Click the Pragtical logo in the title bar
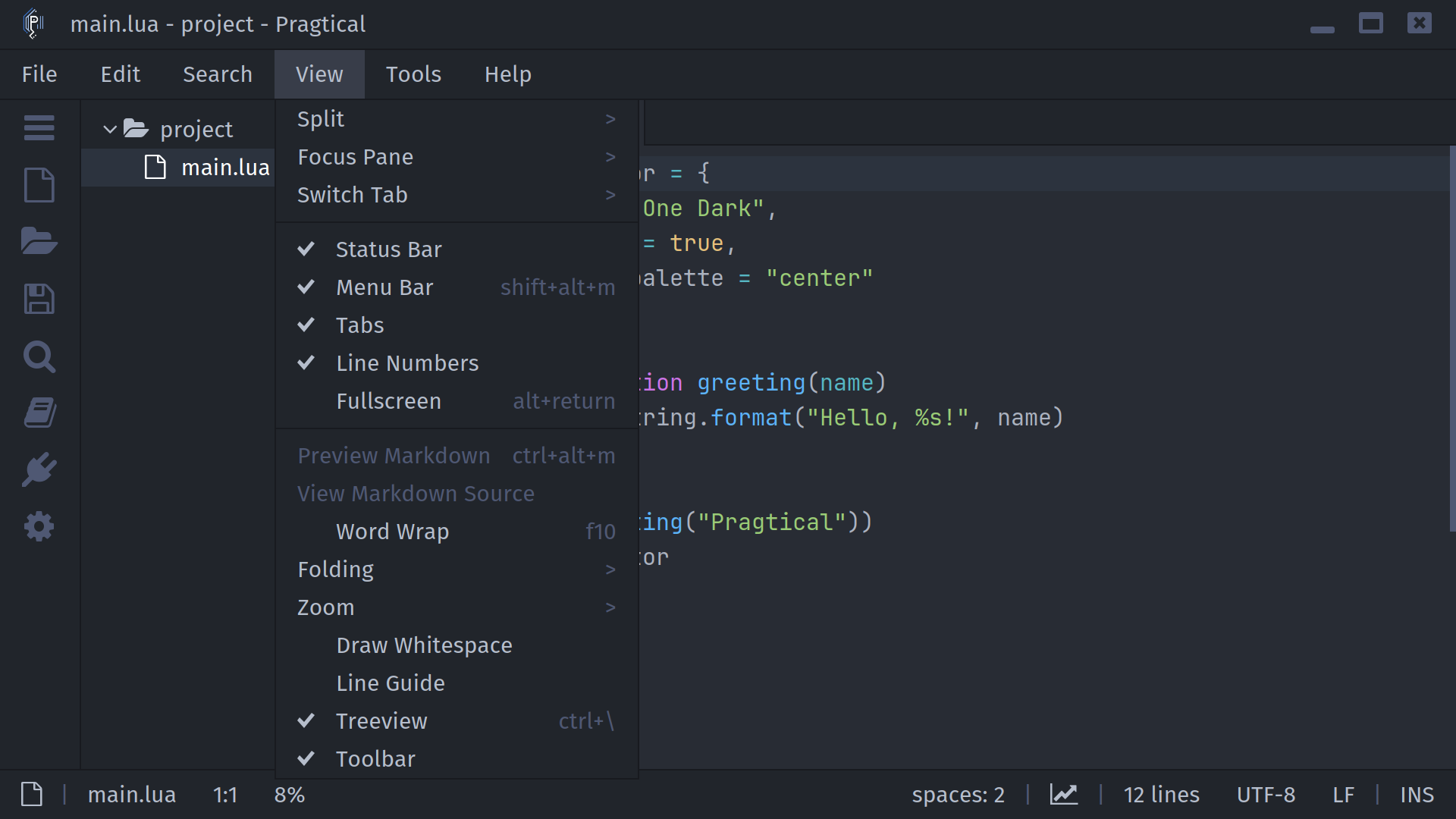This screenshot has height=819, width=1456. pyautogui.click(x=33, y=24)
